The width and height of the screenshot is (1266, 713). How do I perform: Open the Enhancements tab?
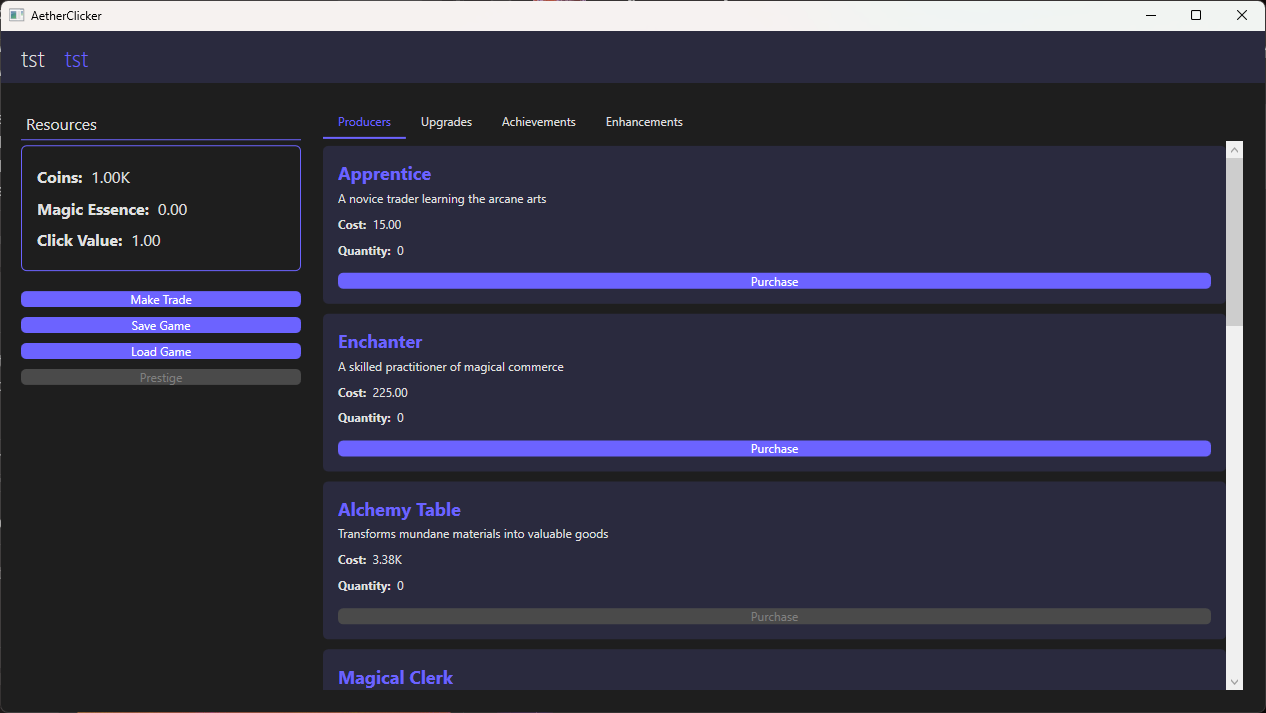pos(644,122)
